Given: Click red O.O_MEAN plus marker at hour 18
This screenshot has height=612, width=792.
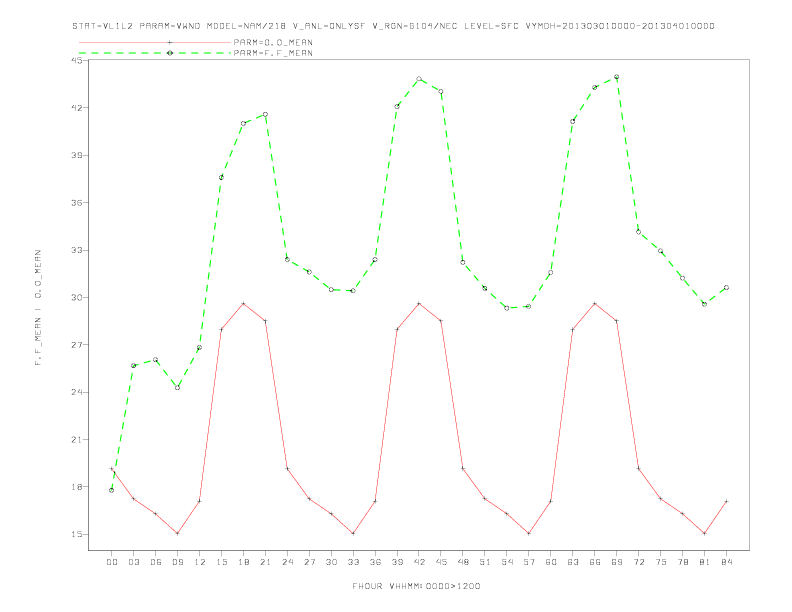Looking at the screenshot, I should [x=243, y=303].
